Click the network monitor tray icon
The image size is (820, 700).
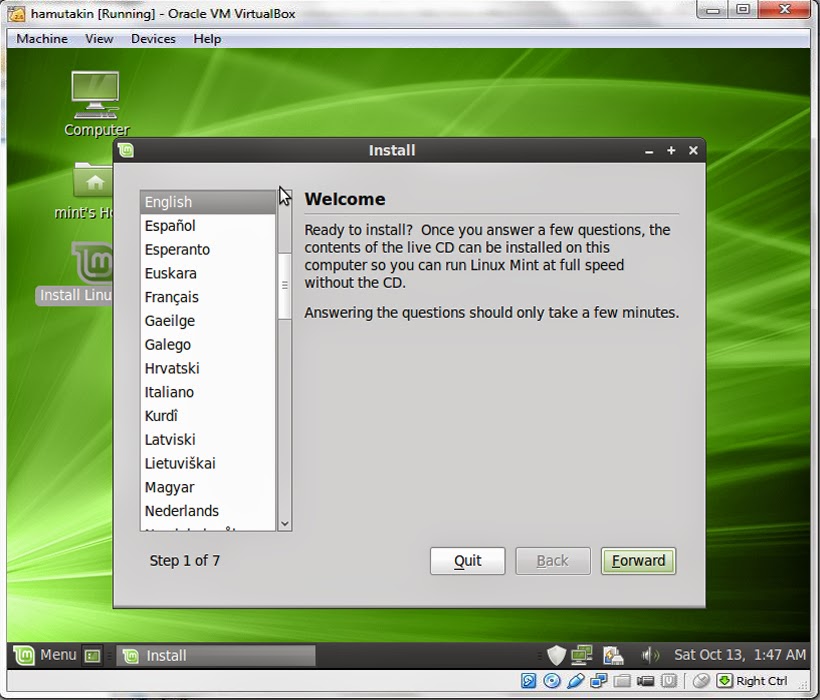pos(583,655)
